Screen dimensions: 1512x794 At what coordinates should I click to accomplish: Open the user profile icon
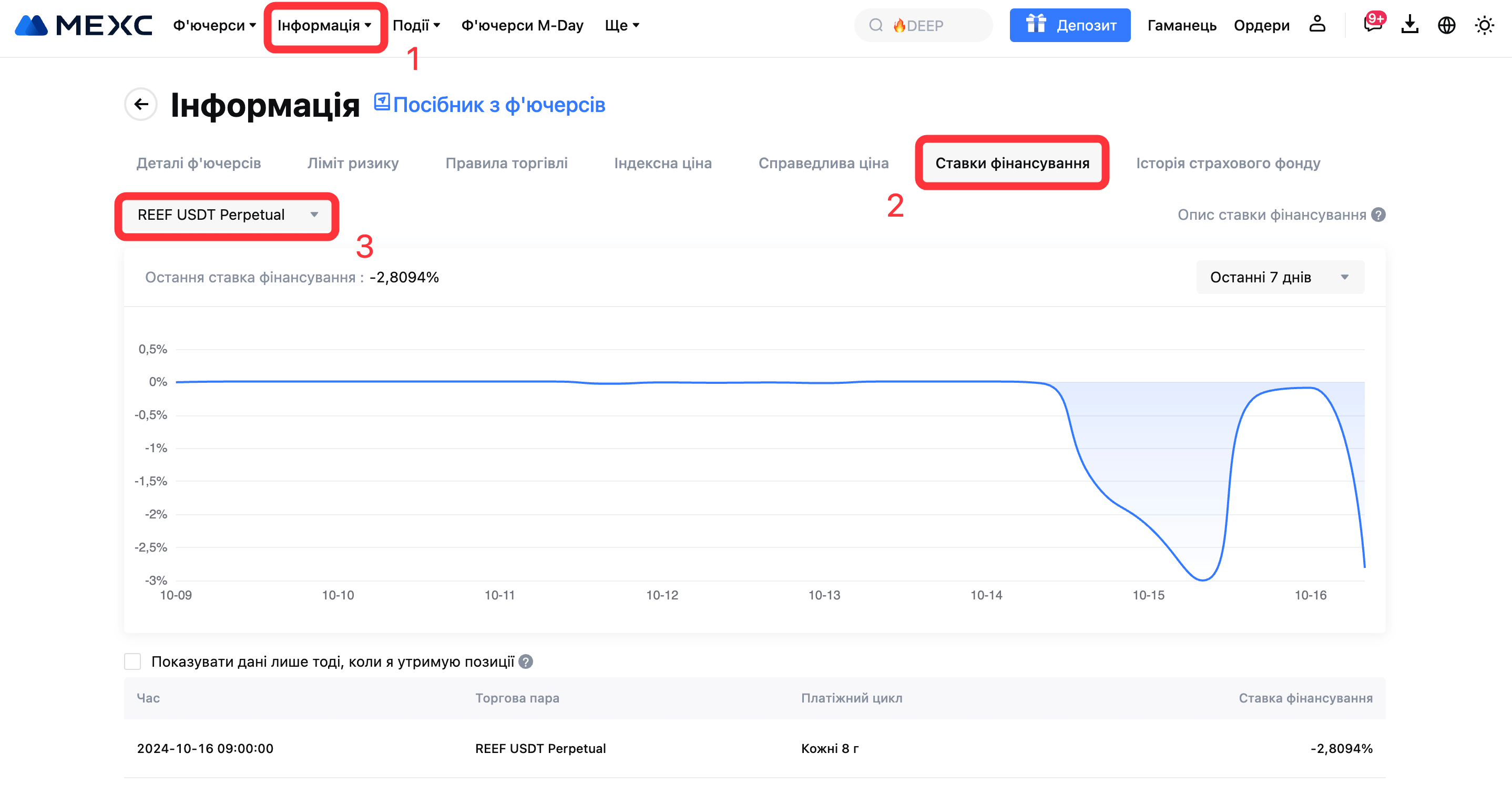(1317, 25)
